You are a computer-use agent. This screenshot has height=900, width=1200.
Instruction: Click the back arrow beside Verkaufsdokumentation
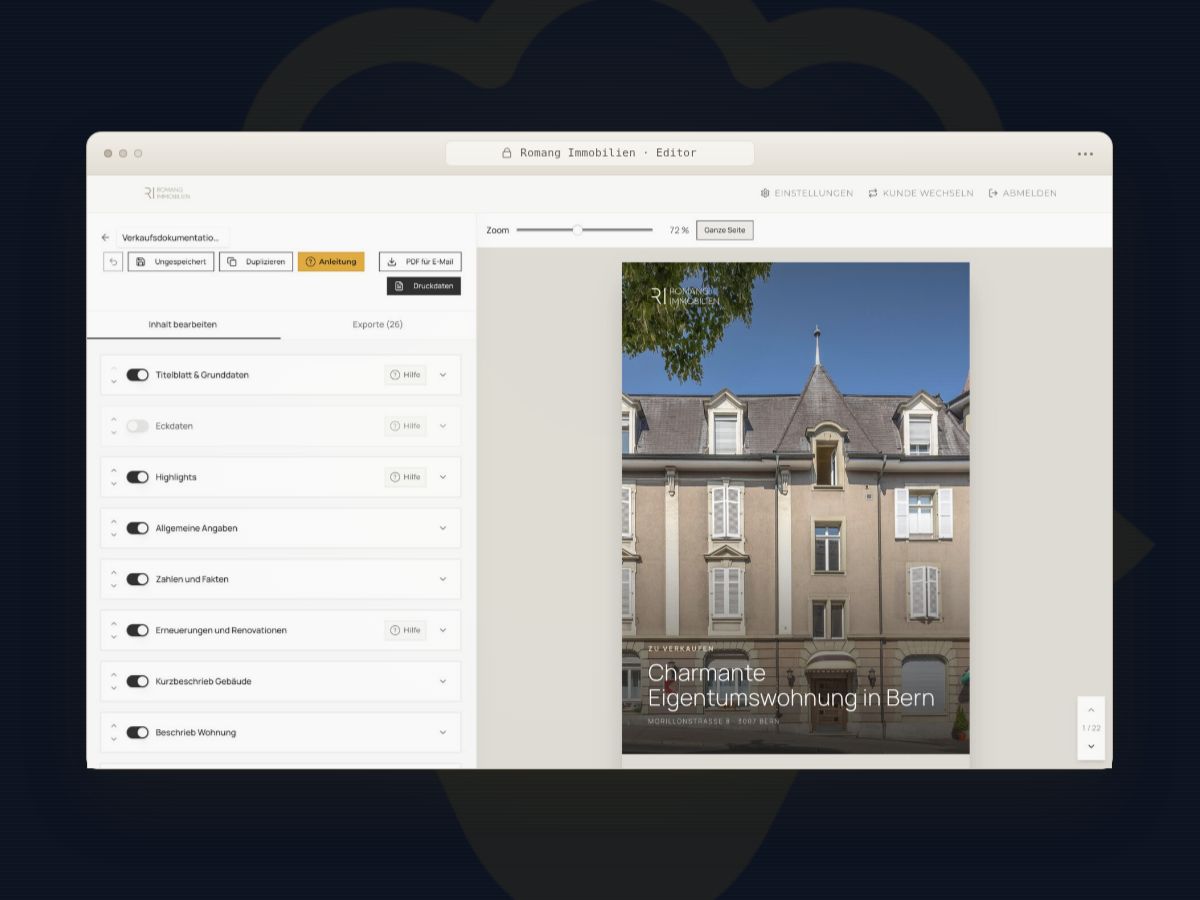point(105,238)
